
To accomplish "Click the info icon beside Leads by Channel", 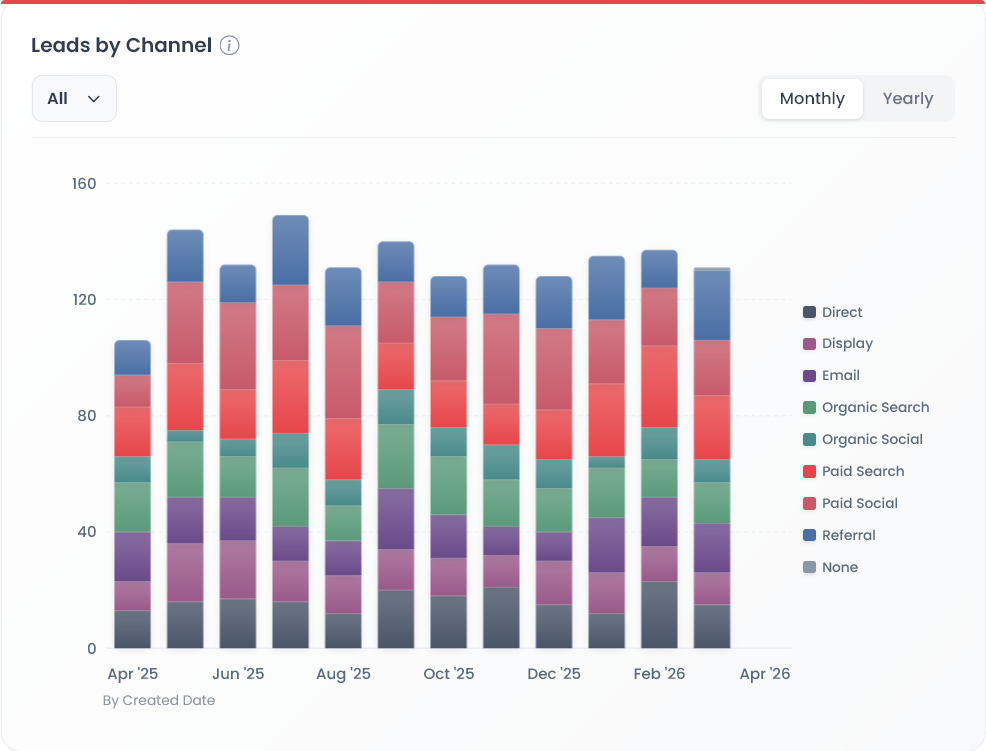I will 229,45.
